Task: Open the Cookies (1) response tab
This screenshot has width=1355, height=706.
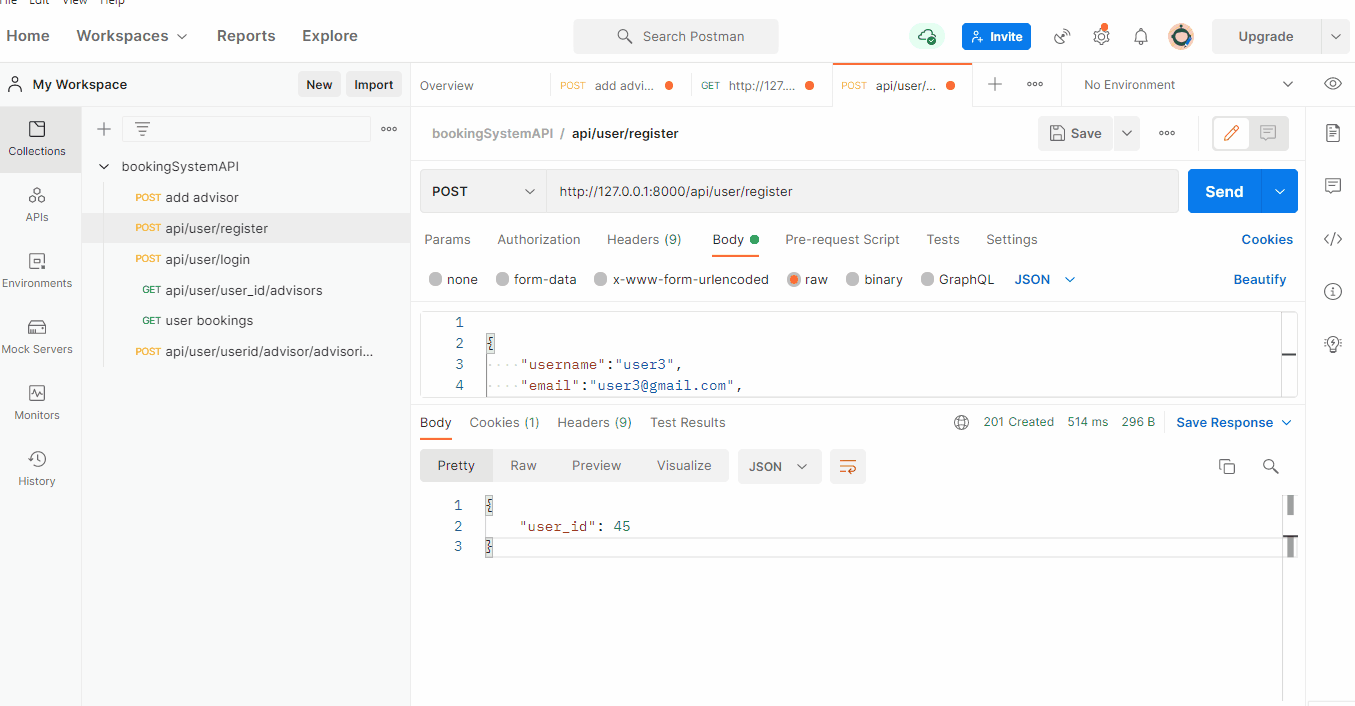Action: pos(504,423)
